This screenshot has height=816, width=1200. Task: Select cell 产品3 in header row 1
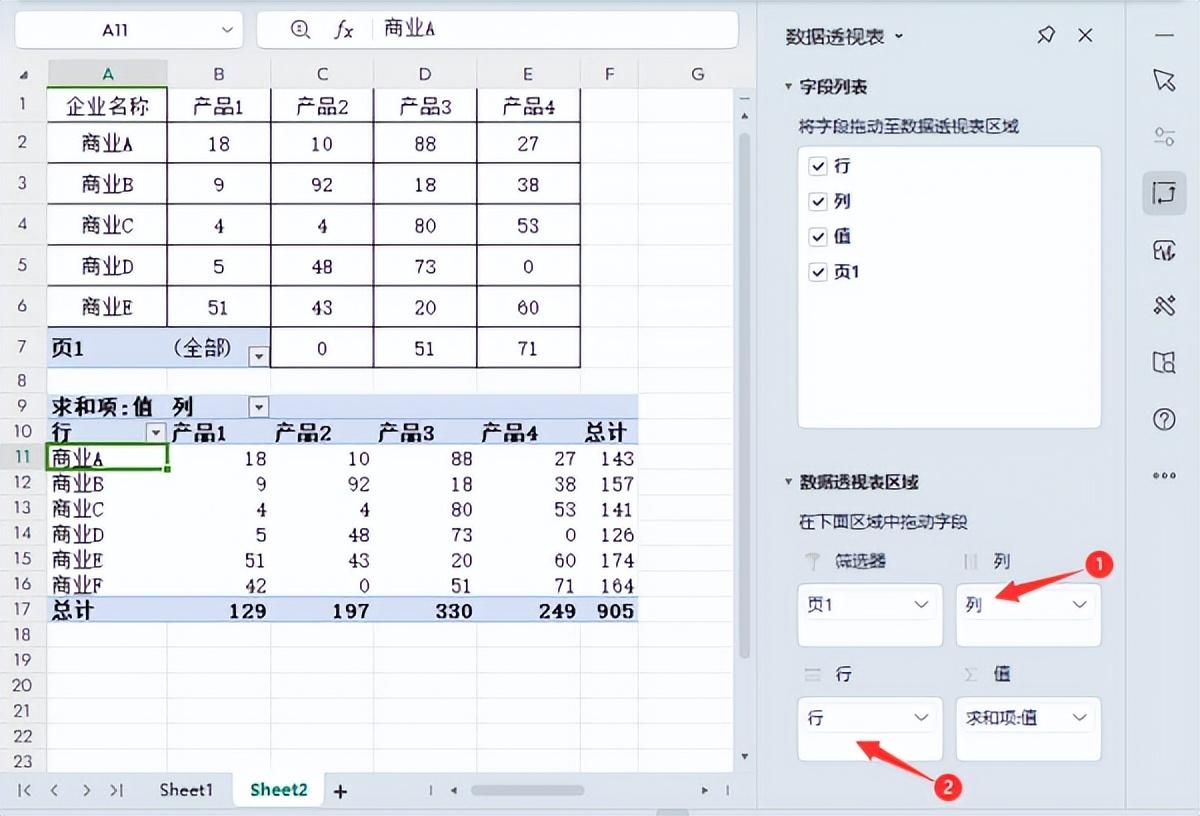[425, 107]
